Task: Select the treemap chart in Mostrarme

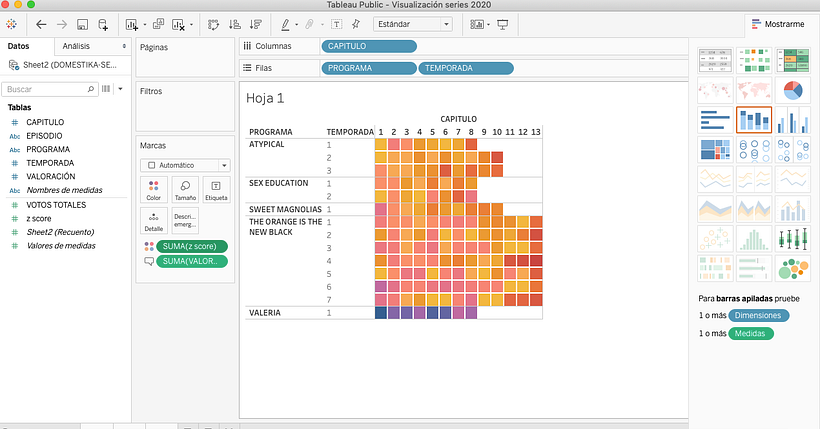Action: pos(715,149)
